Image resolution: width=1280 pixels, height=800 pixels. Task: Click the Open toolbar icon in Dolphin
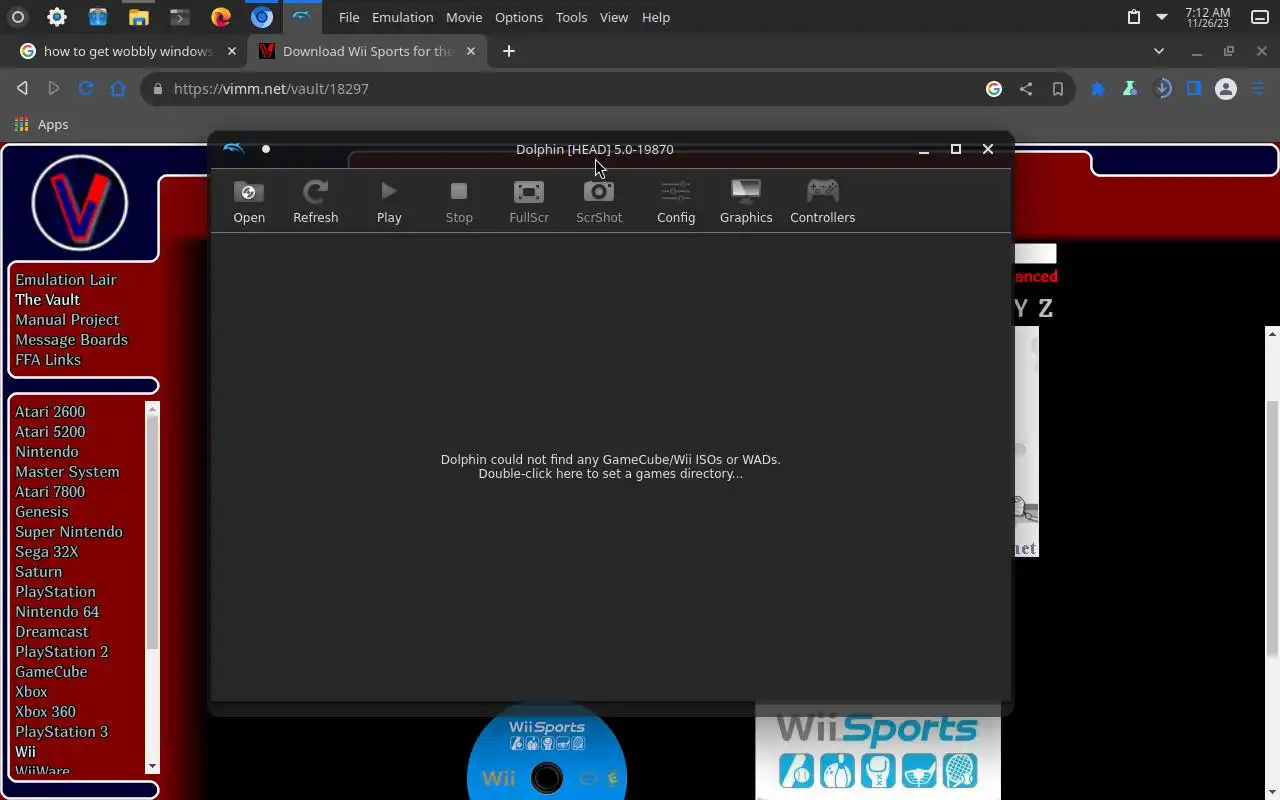[x=249, y=201]
